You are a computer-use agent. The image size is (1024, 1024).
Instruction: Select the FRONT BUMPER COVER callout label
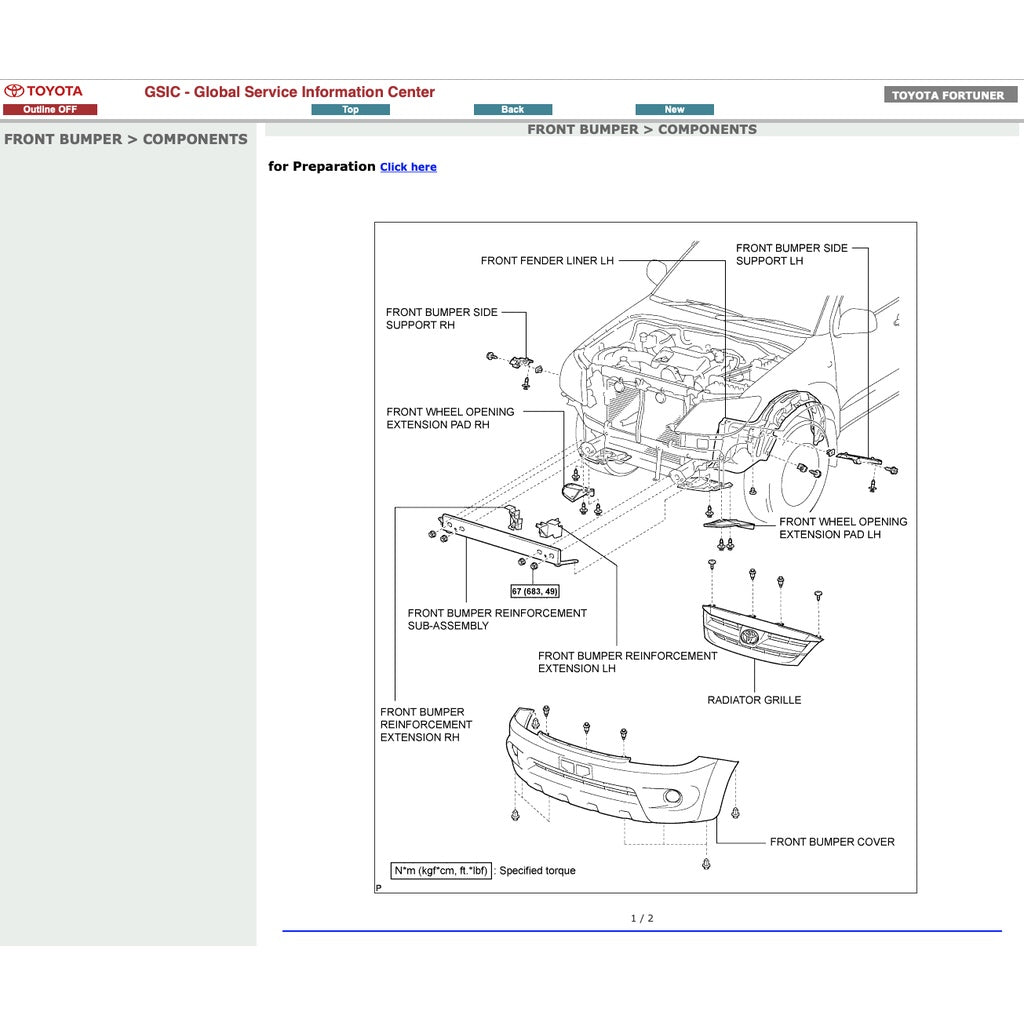pyautogui.click(x=832, y=841)
